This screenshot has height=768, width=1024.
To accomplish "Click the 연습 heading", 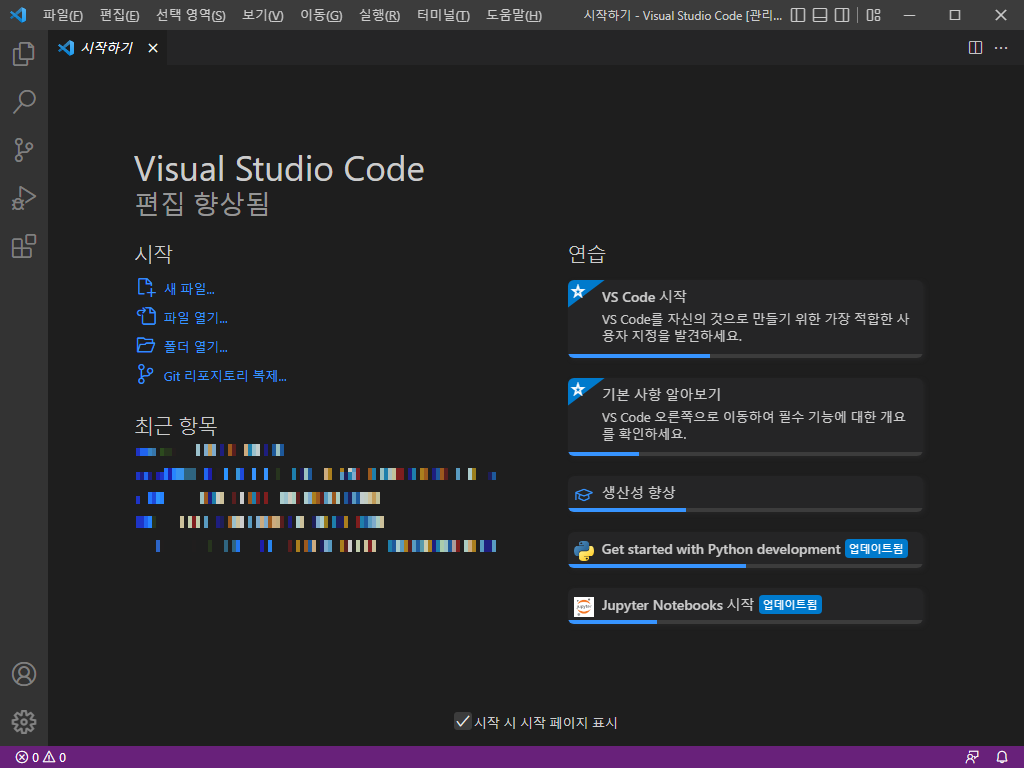I will click(587, 254).
